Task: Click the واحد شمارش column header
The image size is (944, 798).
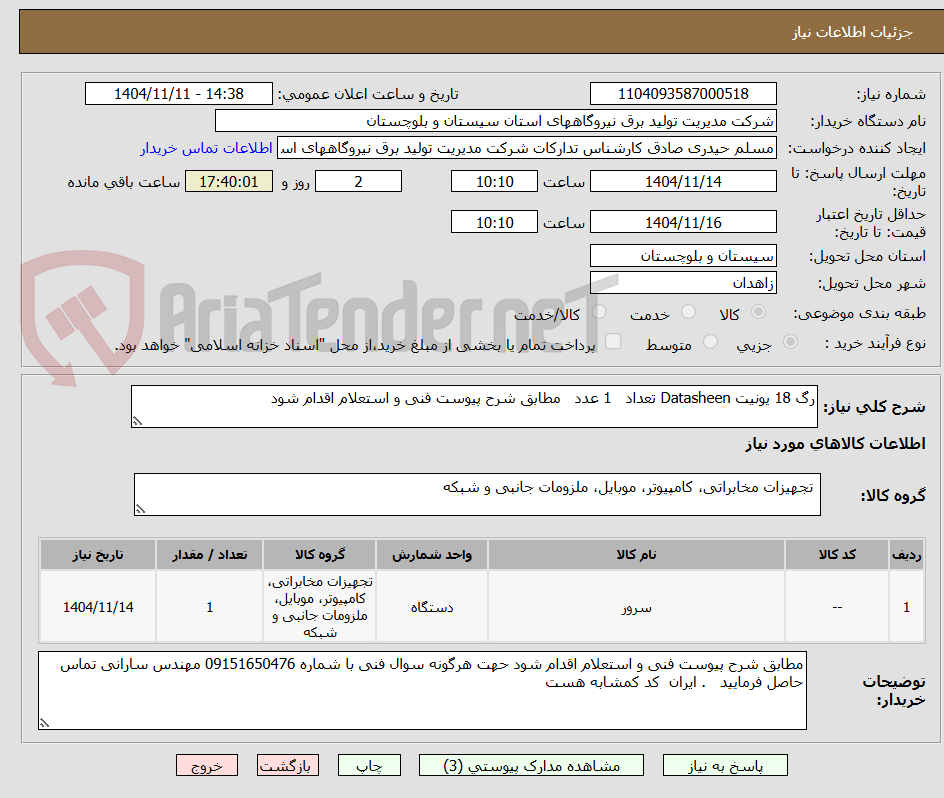Action: (432, 555)
